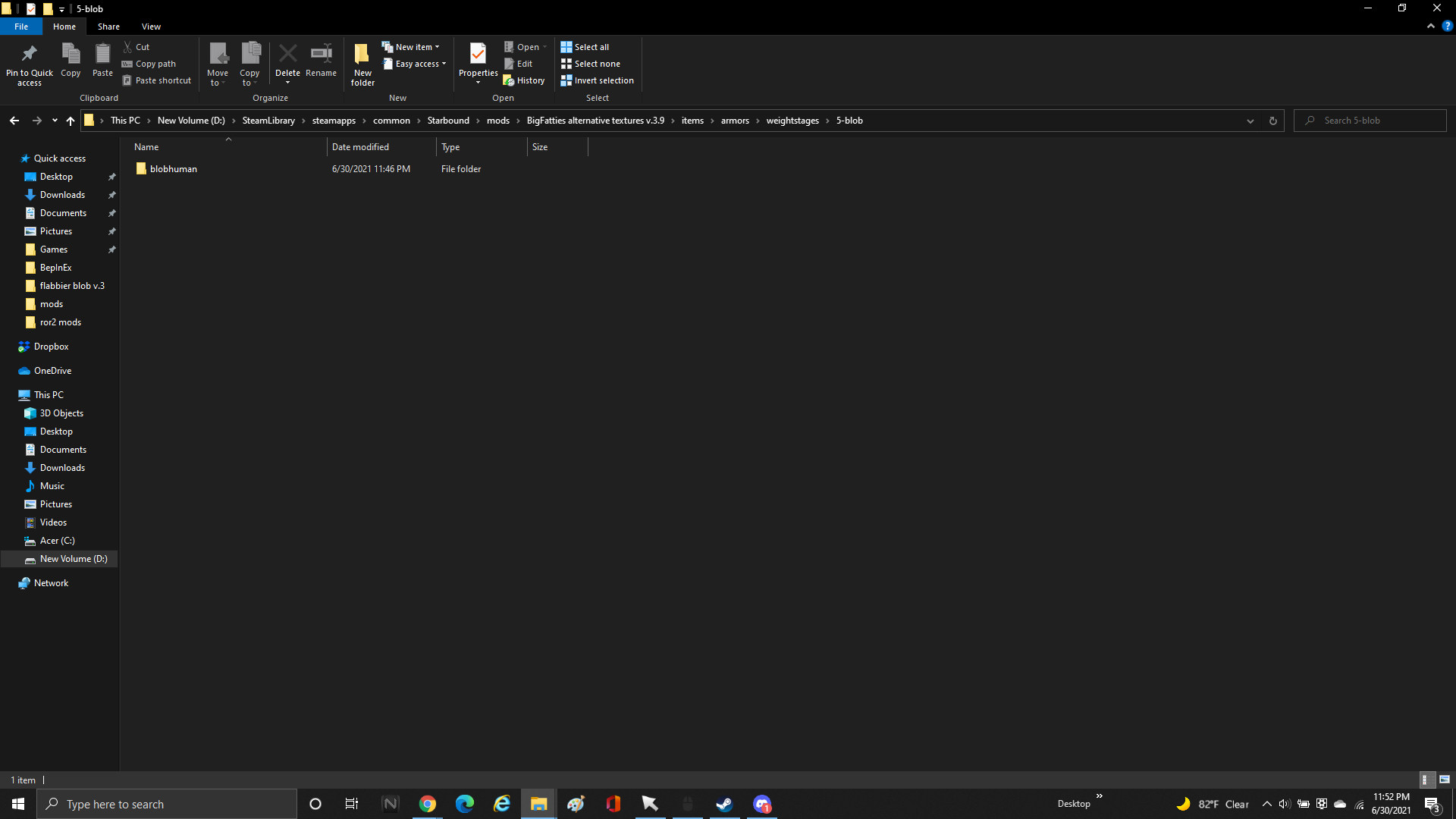Switch to the View ribbon tab

(x=151, y=27)
